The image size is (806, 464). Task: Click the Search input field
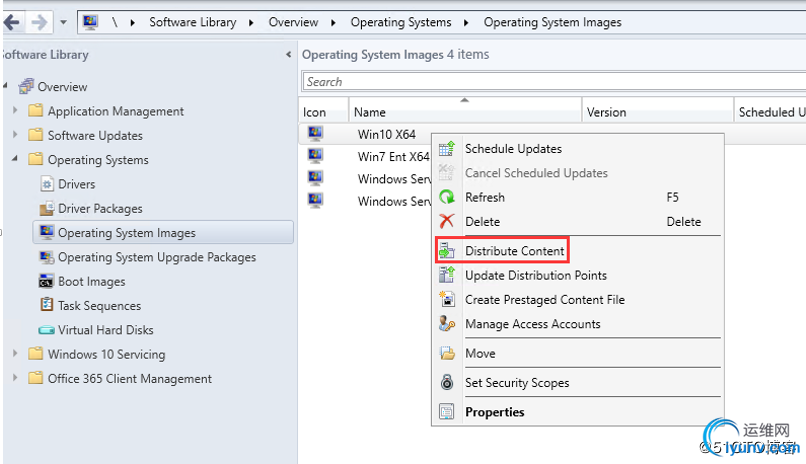(550, 82)
